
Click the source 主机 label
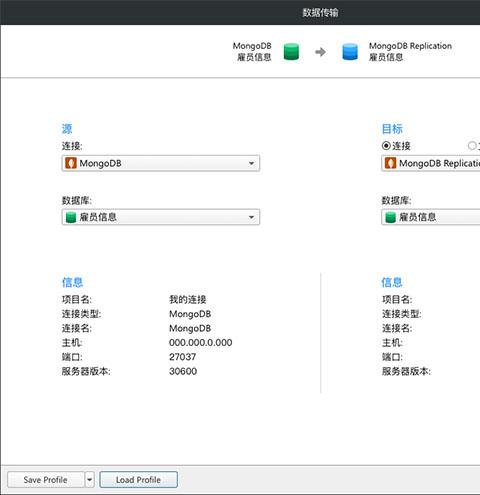click(72, 342)
